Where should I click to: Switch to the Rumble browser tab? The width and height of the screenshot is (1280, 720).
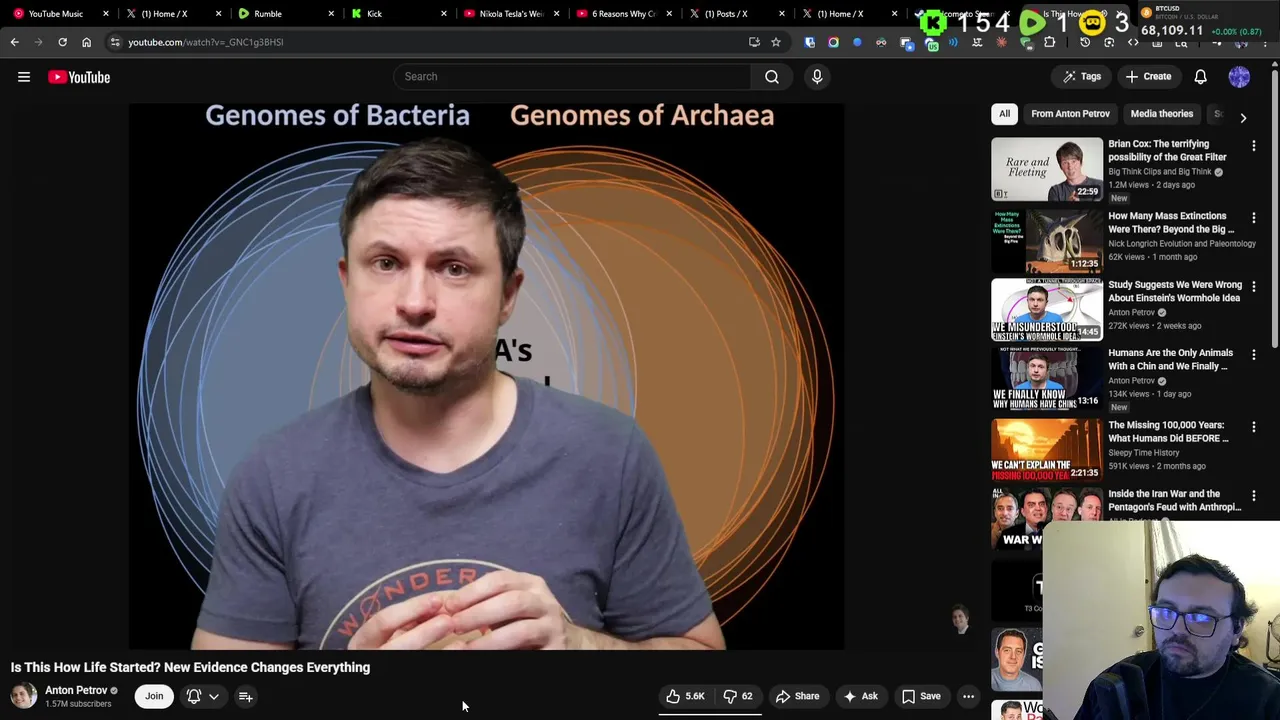point(268,13)
